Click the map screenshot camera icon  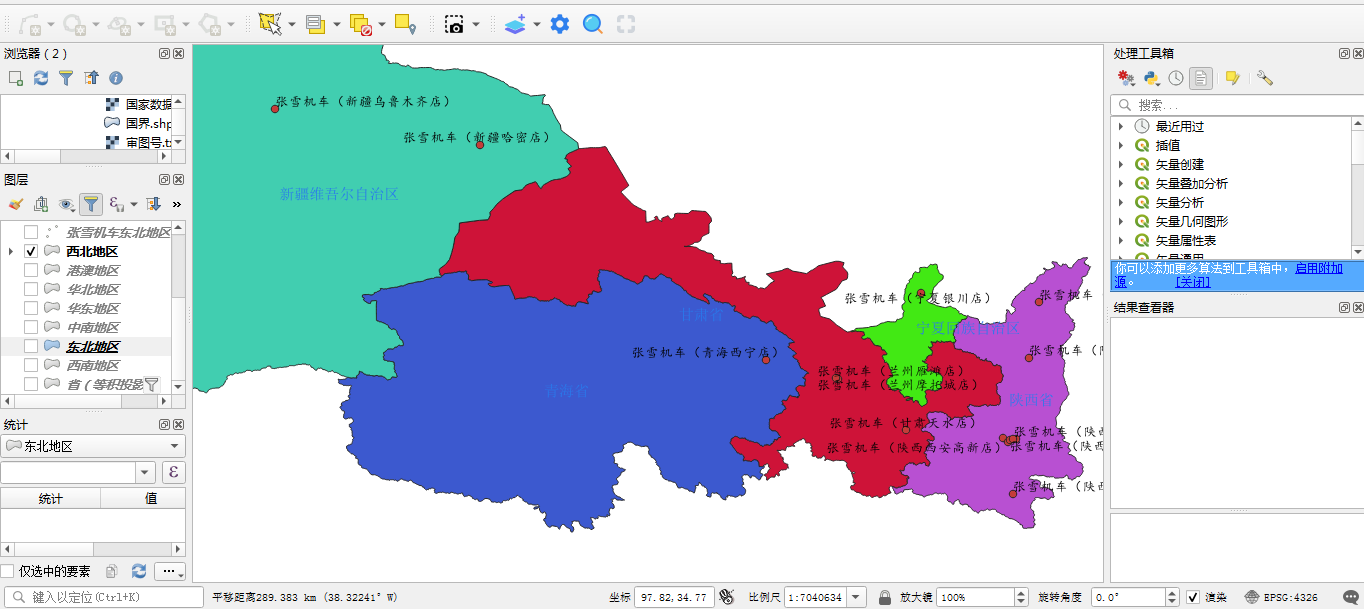[x=455, y=23]
